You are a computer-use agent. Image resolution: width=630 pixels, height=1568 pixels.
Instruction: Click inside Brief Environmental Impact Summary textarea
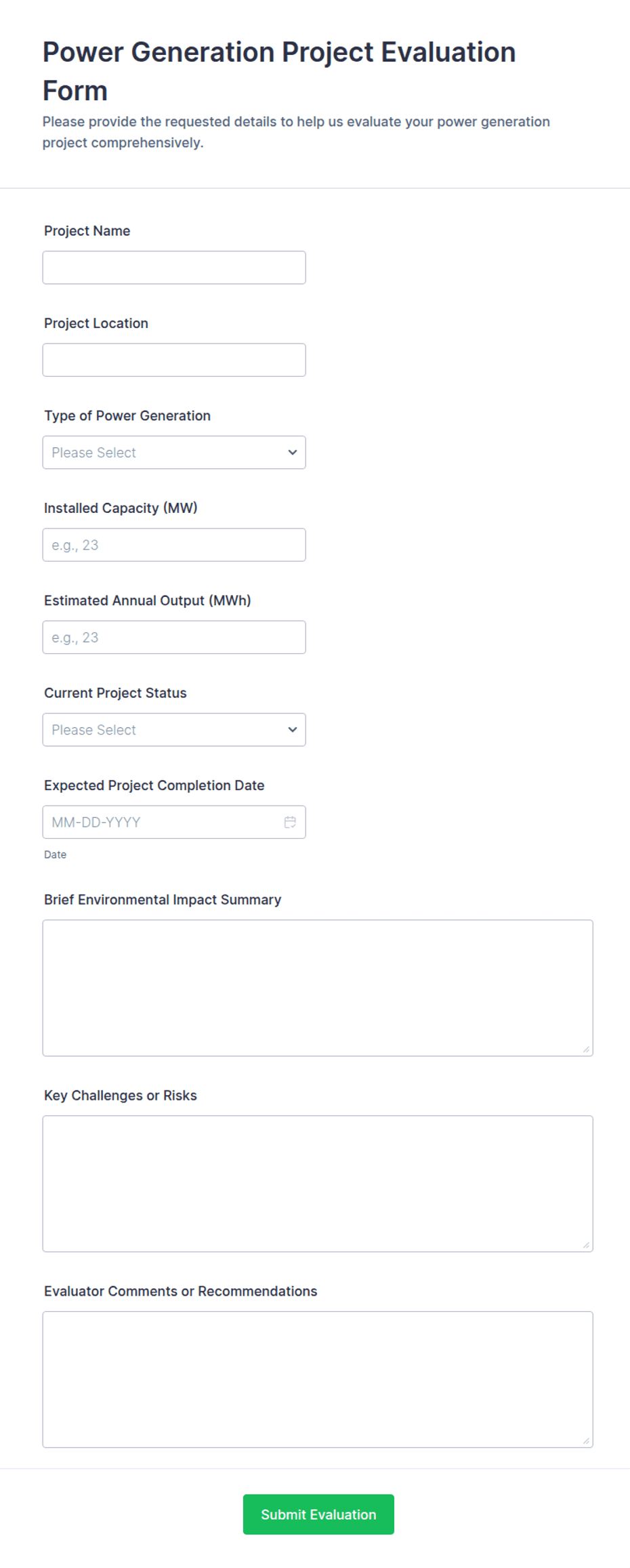318,988
